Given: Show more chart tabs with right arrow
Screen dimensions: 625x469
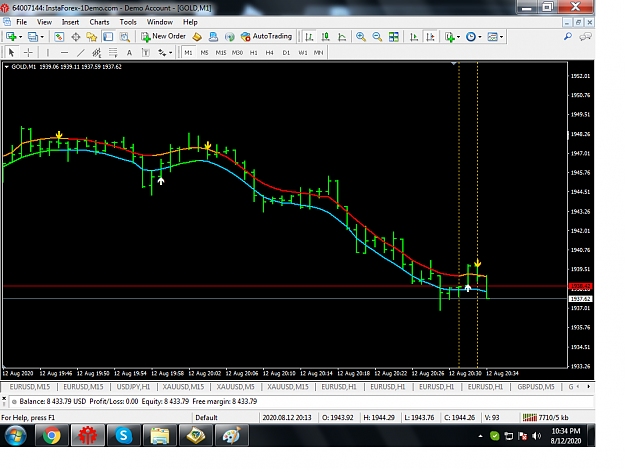Looking at the screenshot, I should (588, 387).
